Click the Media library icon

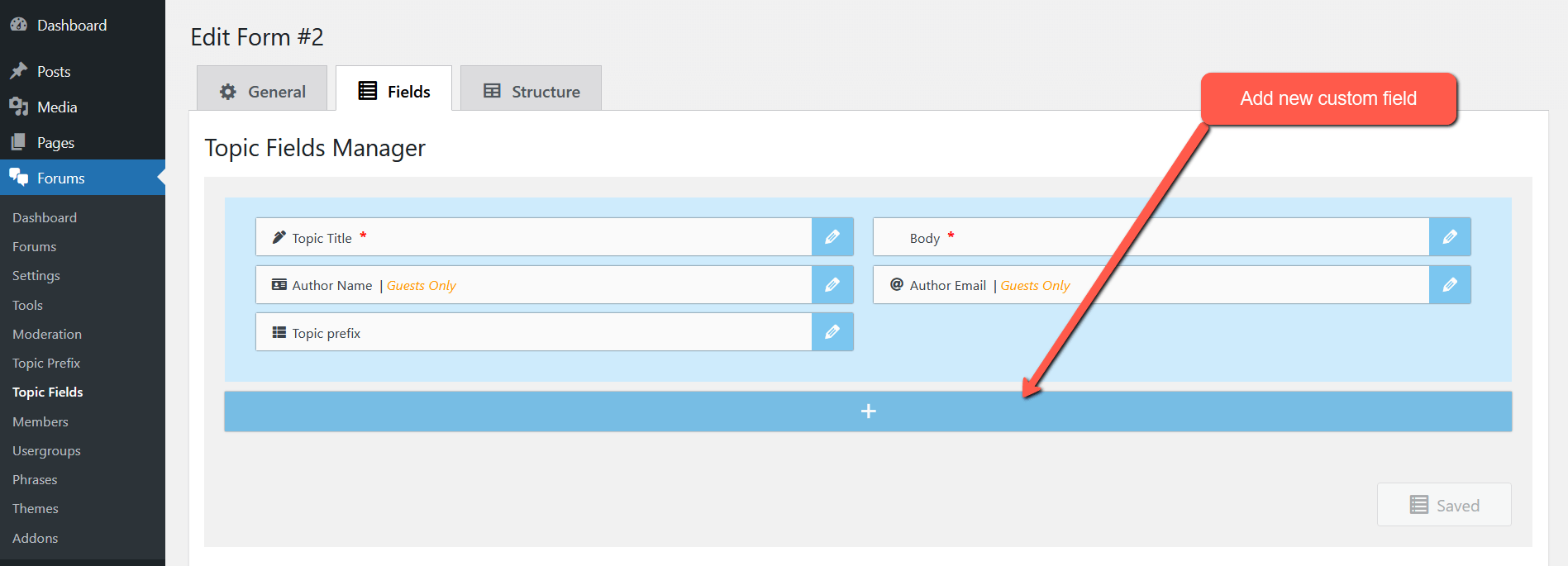click(18, 107)
